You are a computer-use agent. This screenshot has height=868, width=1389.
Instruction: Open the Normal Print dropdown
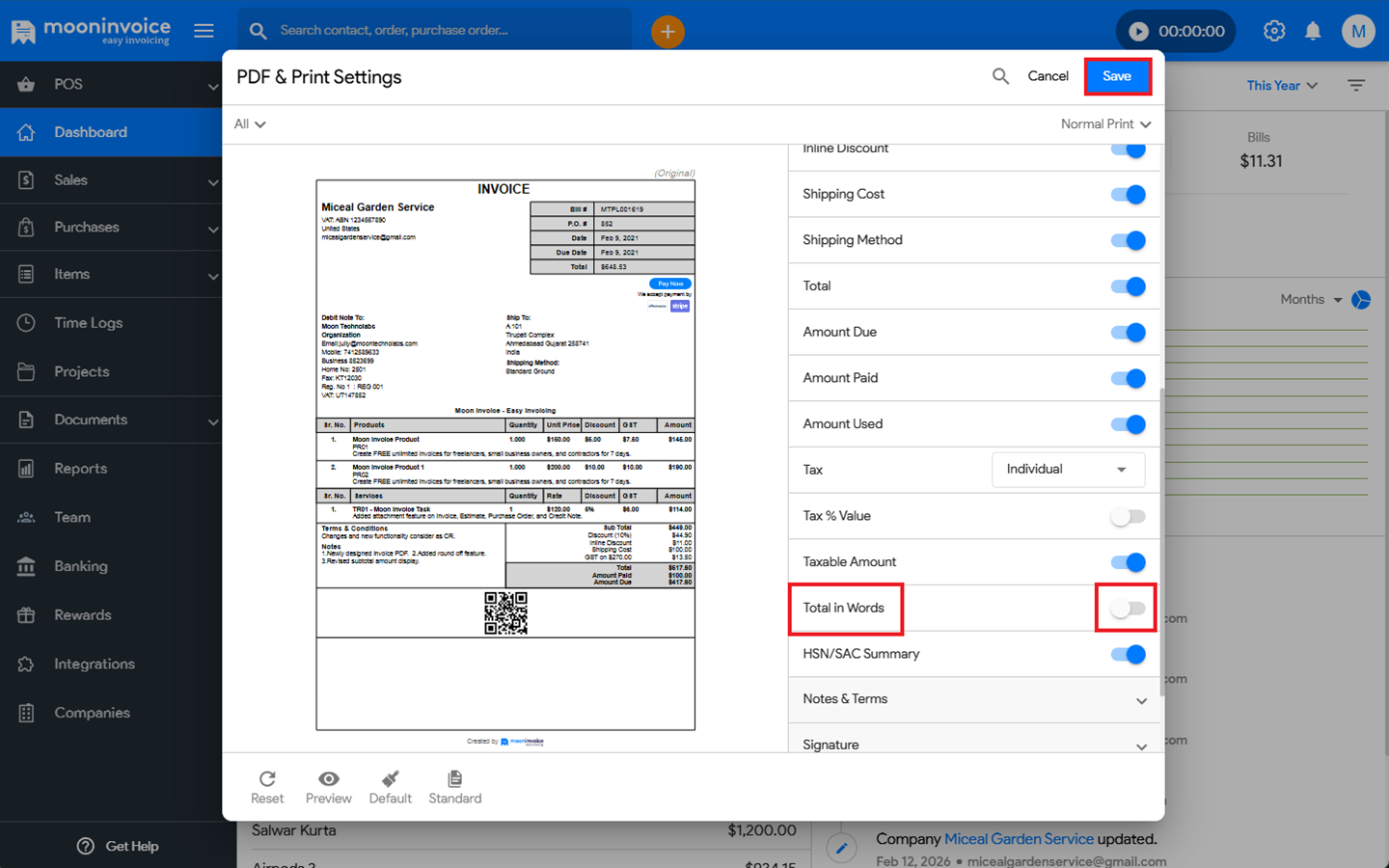click(1105, 124)
